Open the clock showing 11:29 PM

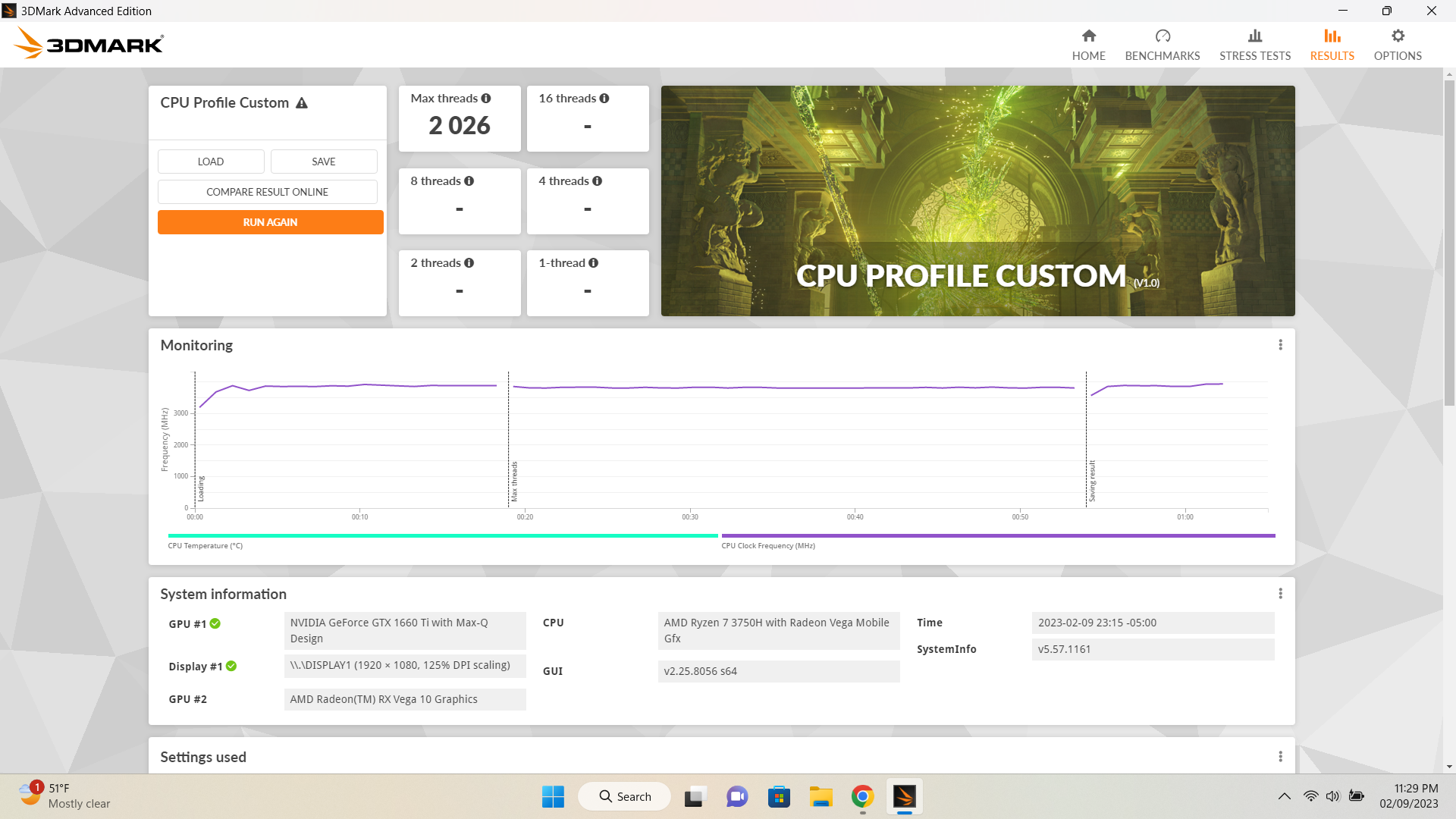[1409, 796]
